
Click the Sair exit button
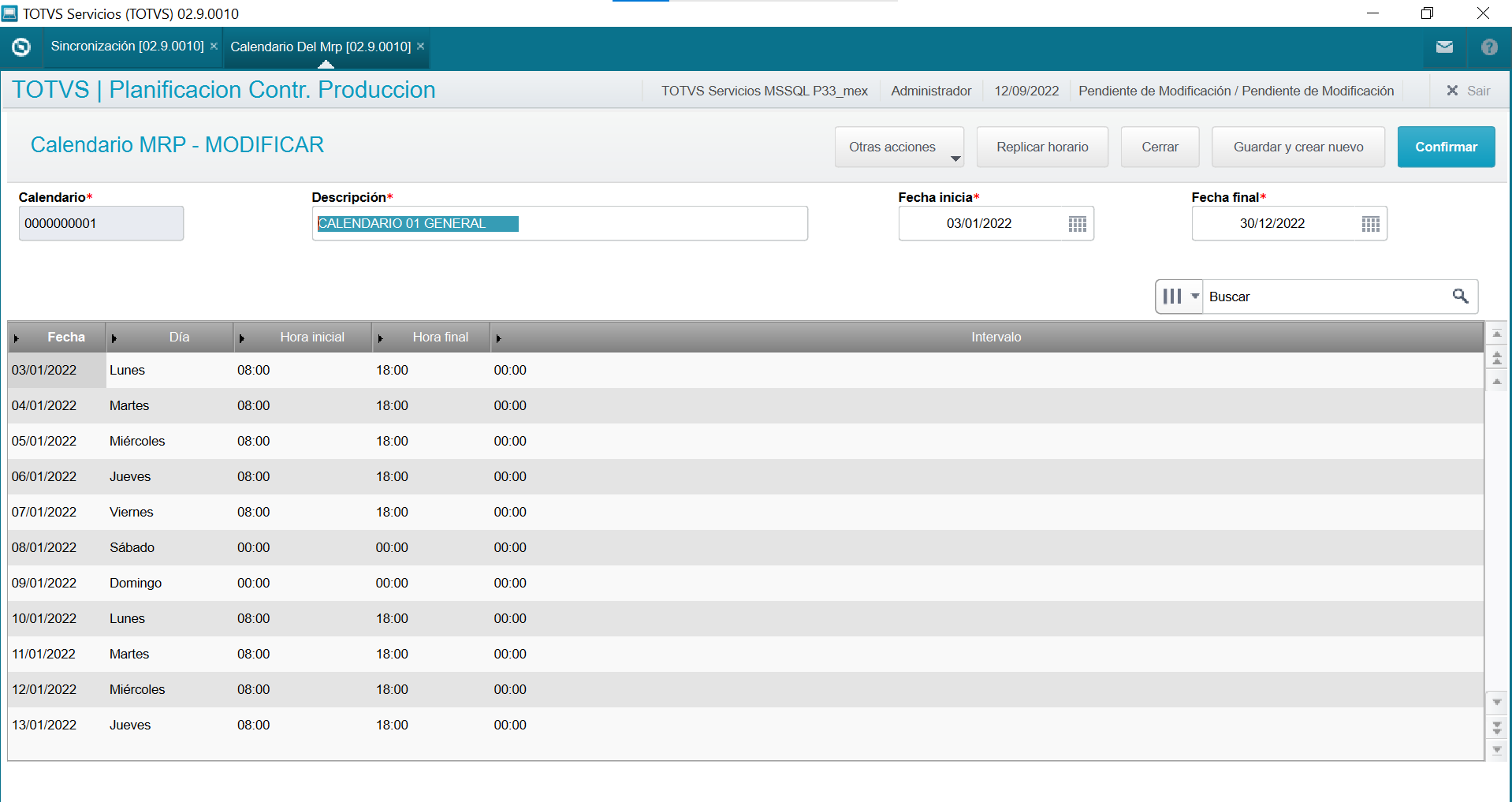(1469, 91)
